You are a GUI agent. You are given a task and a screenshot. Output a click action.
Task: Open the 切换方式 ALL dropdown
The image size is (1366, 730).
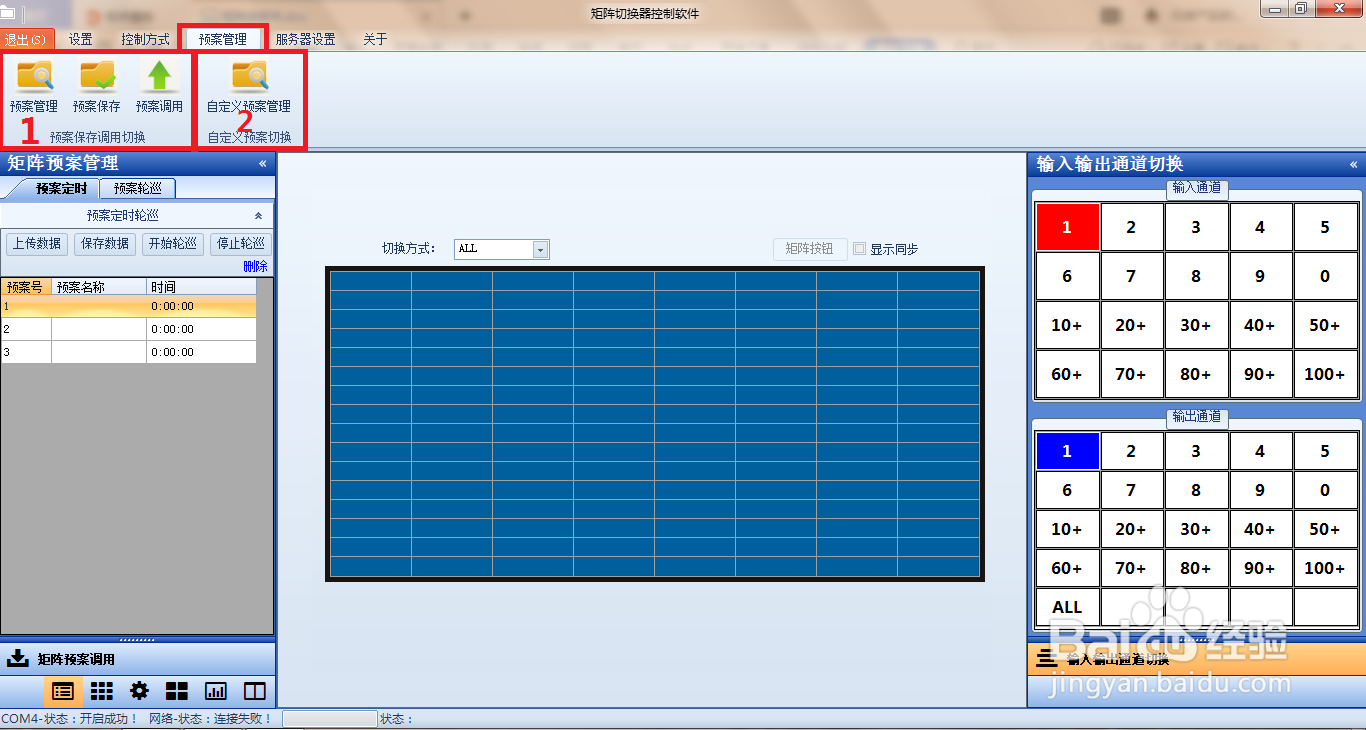541,249
